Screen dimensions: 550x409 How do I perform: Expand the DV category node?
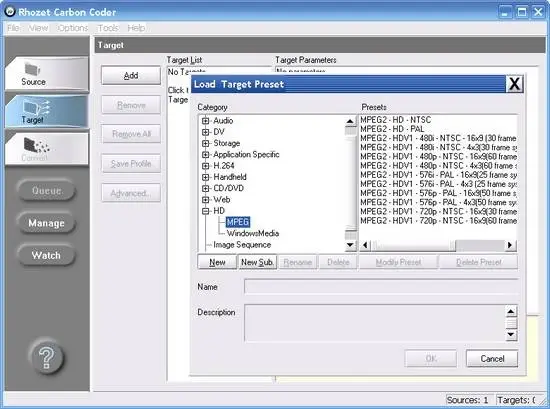[206, 132]
